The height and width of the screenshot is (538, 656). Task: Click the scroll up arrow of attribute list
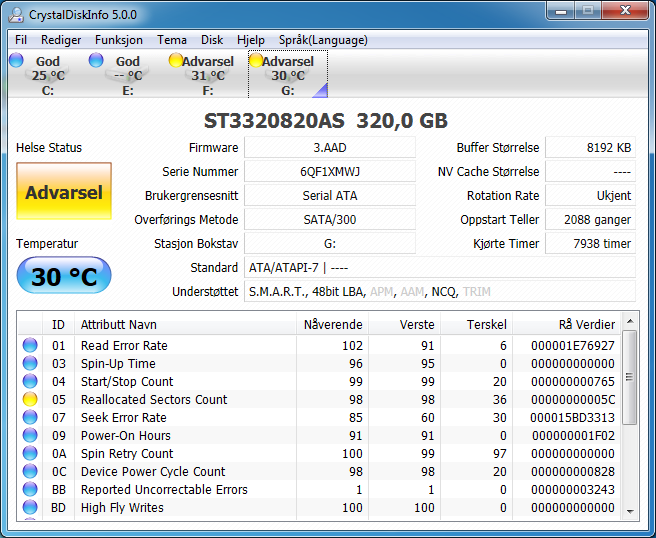[630, 321]
